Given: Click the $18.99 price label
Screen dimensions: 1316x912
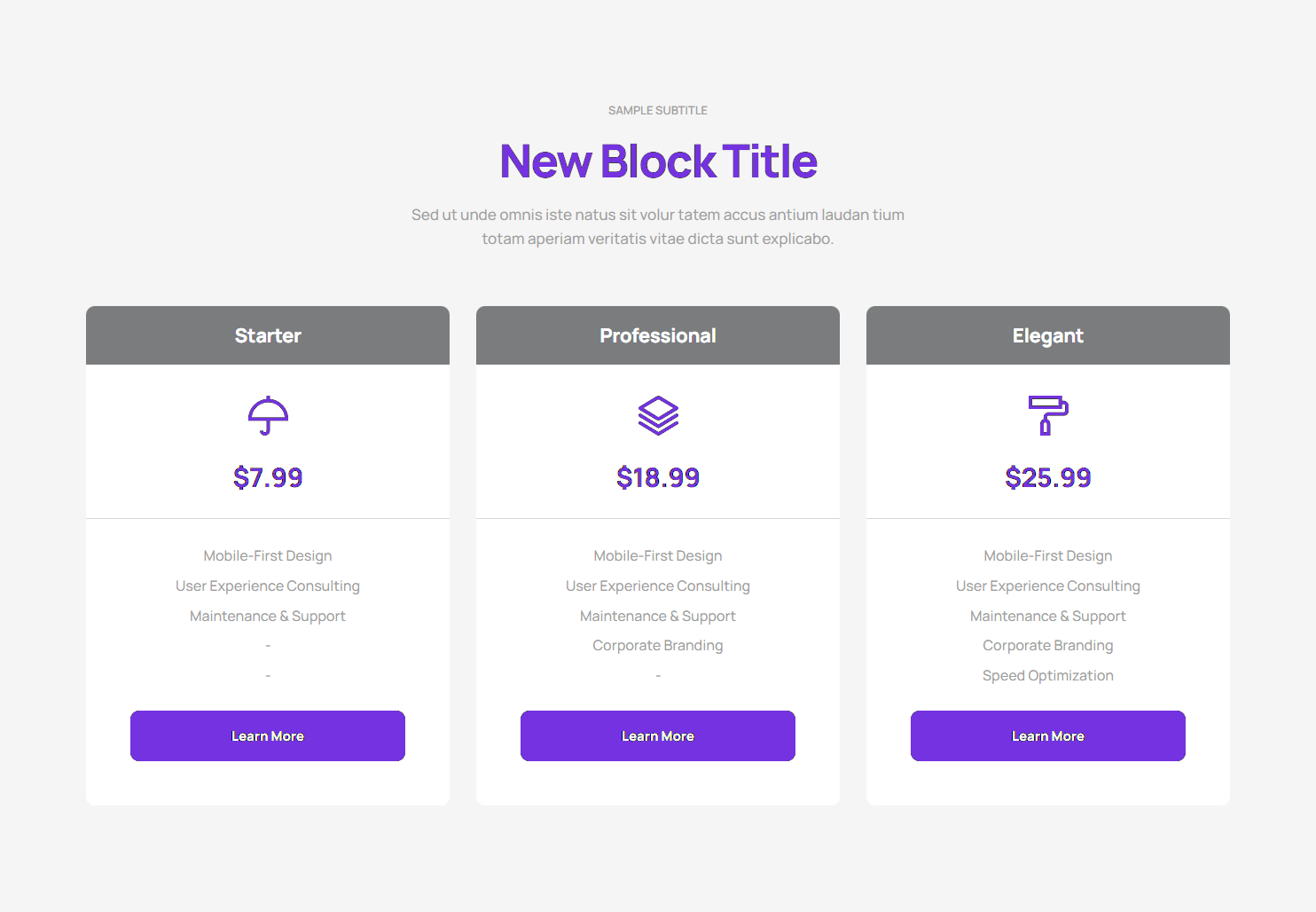Looking at the screenshot, I should pos(657,477).
